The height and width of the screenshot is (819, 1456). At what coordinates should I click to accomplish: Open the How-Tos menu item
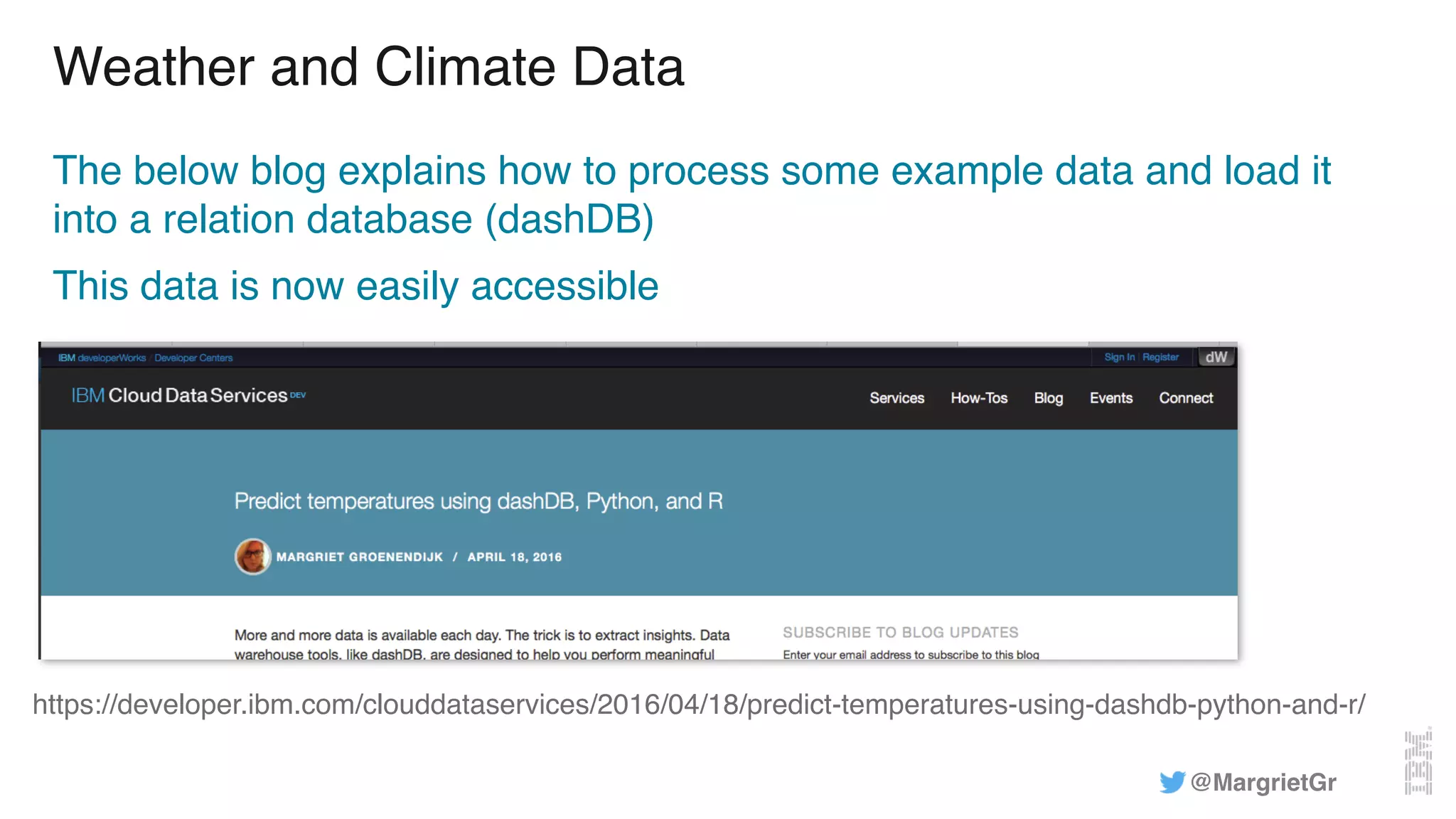pos(979,398)
